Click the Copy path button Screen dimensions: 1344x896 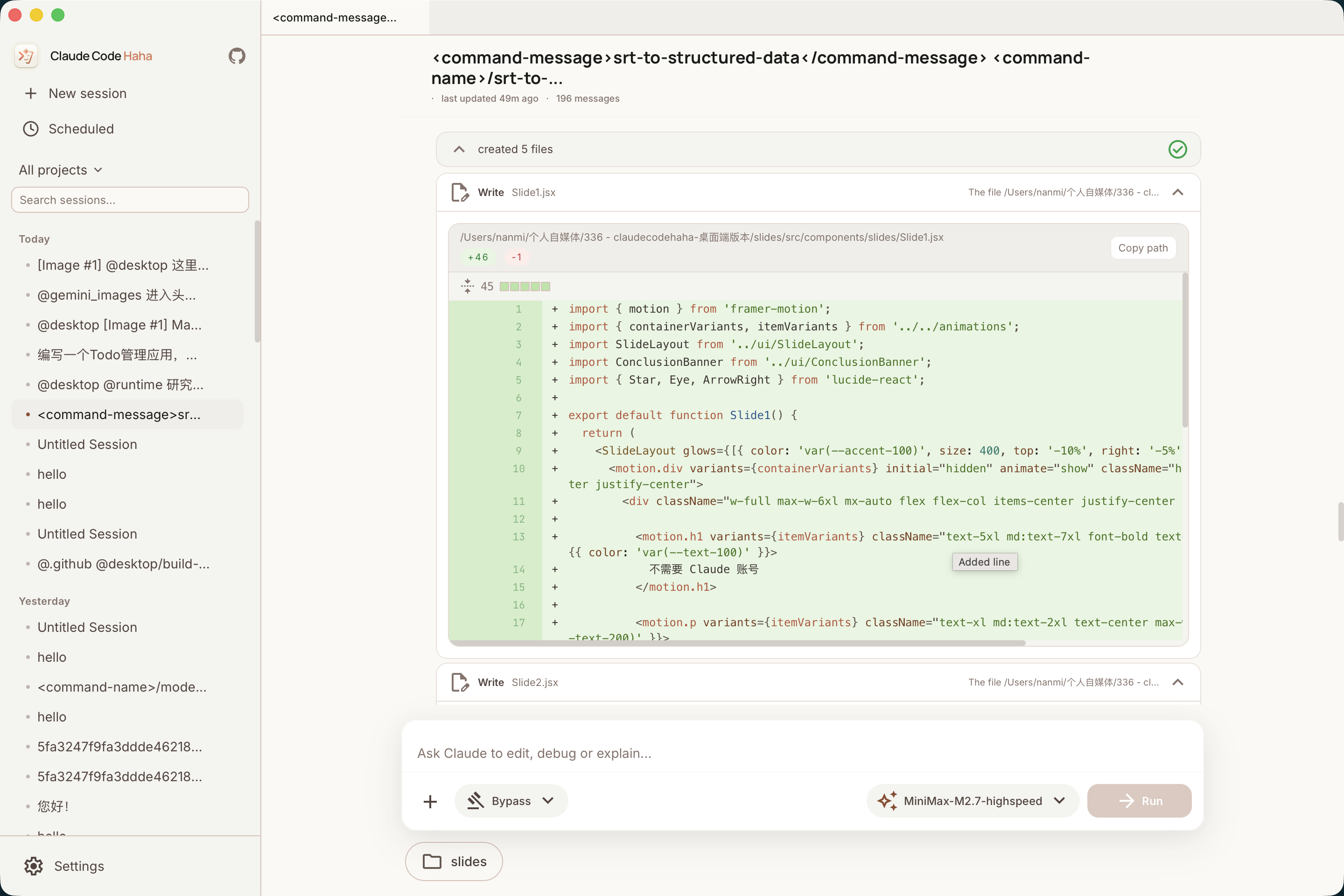pyautogui.click(x=1143, y=247)
